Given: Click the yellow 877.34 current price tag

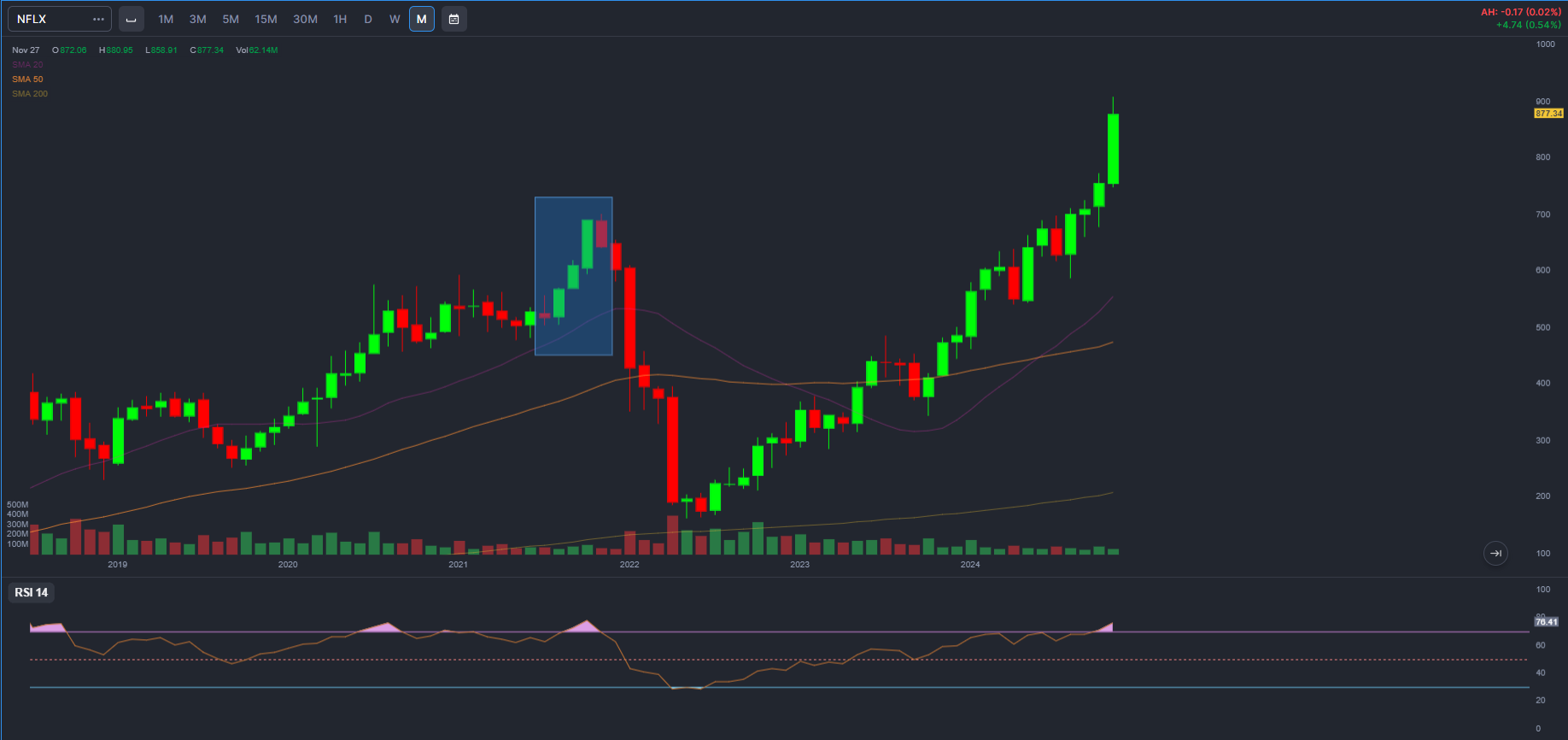Looking at the screenshot, I should pyautogui.click(x=1548, y=114).
